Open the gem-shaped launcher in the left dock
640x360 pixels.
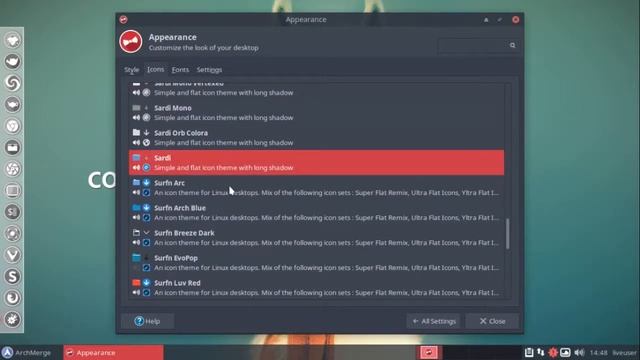(12, 40)
